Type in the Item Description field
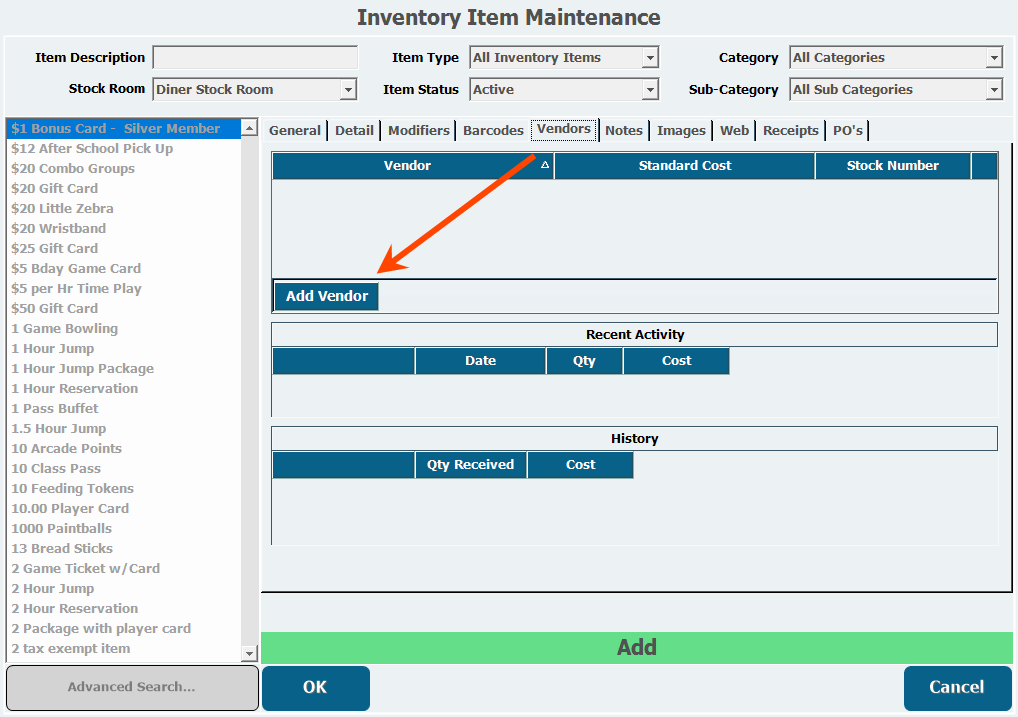Image resolution: width=1018 pixels, height=717 pixels. point(255,58)
